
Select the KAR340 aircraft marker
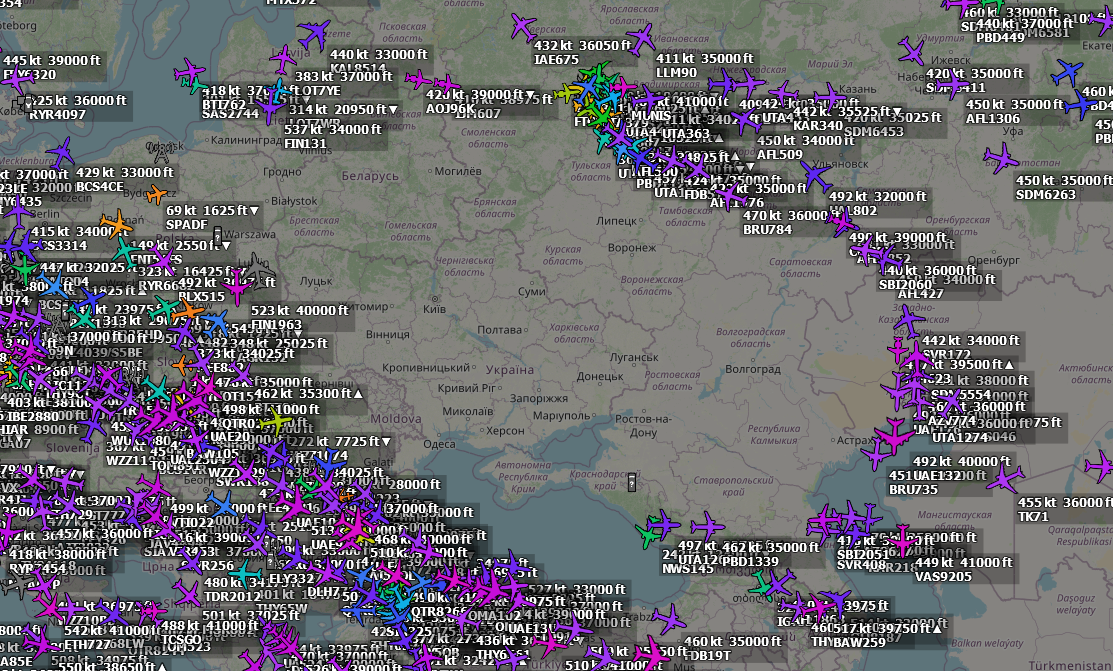pyautogui.click(x=783, y=93)
